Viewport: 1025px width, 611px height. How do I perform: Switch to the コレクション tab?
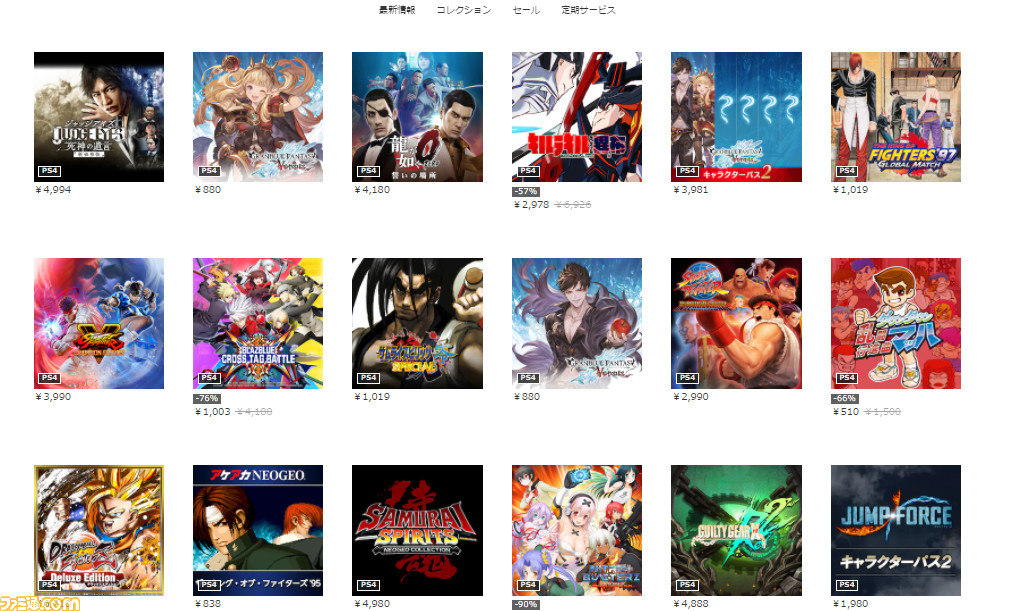tap(463, 10)
